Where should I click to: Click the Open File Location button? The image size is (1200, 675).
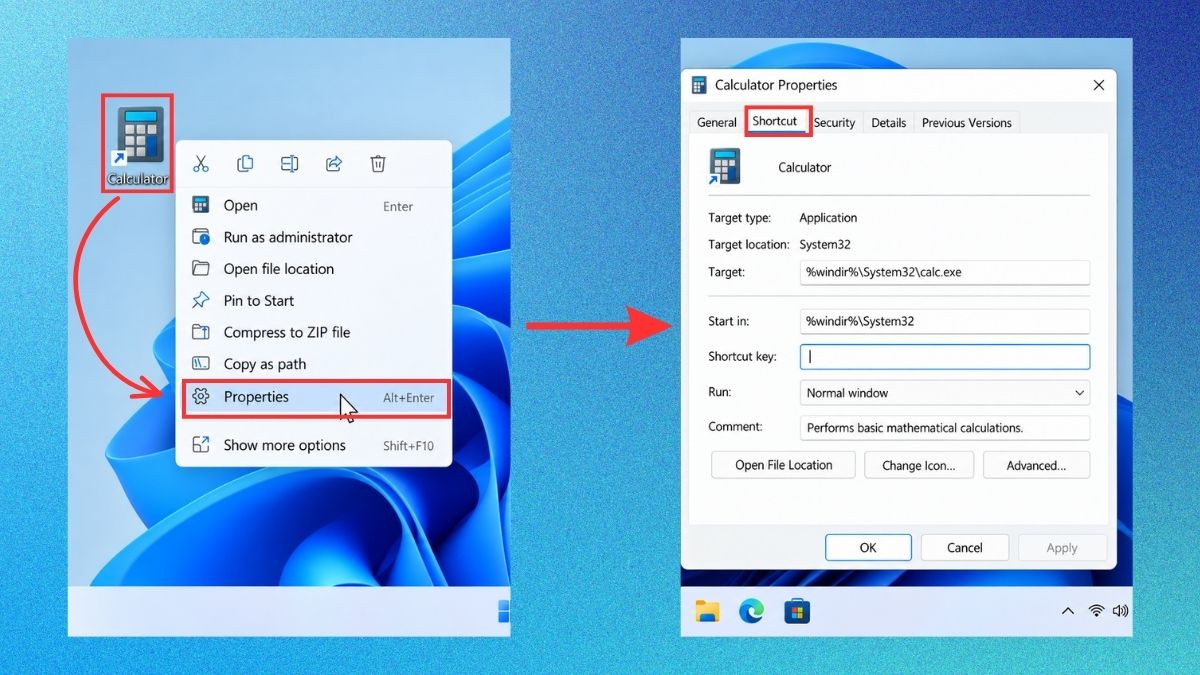coord(783,465)
